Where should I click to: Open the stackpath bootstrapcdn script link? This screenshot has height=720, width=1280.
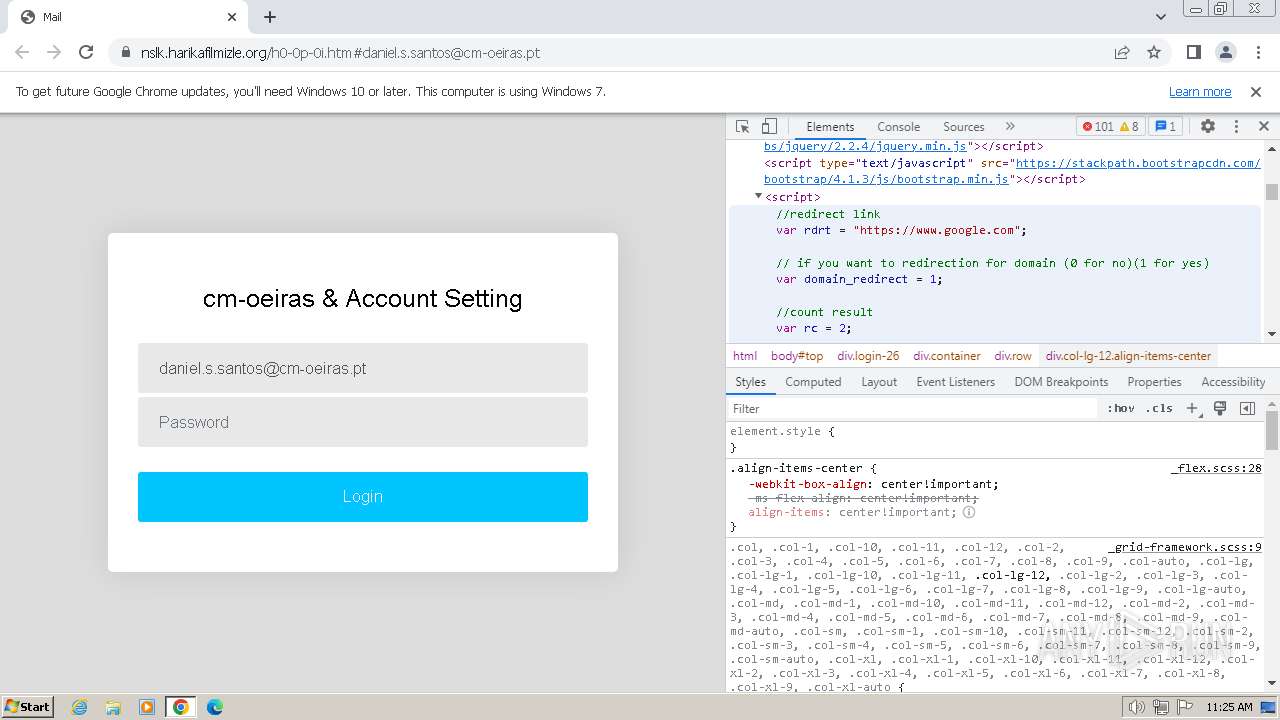point(1012,171)
